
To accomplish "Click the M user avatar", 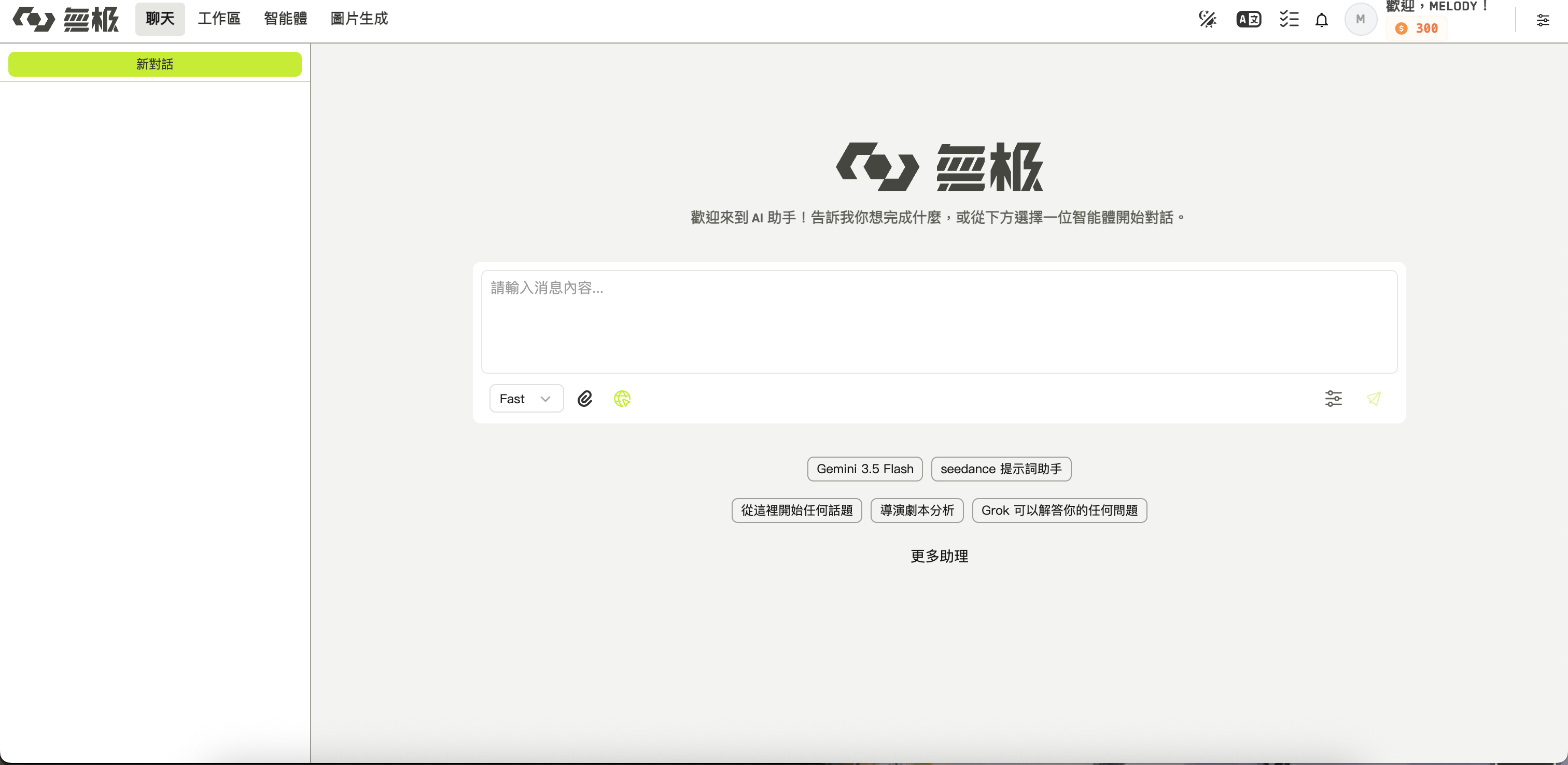I will [x=1361, y=20].
